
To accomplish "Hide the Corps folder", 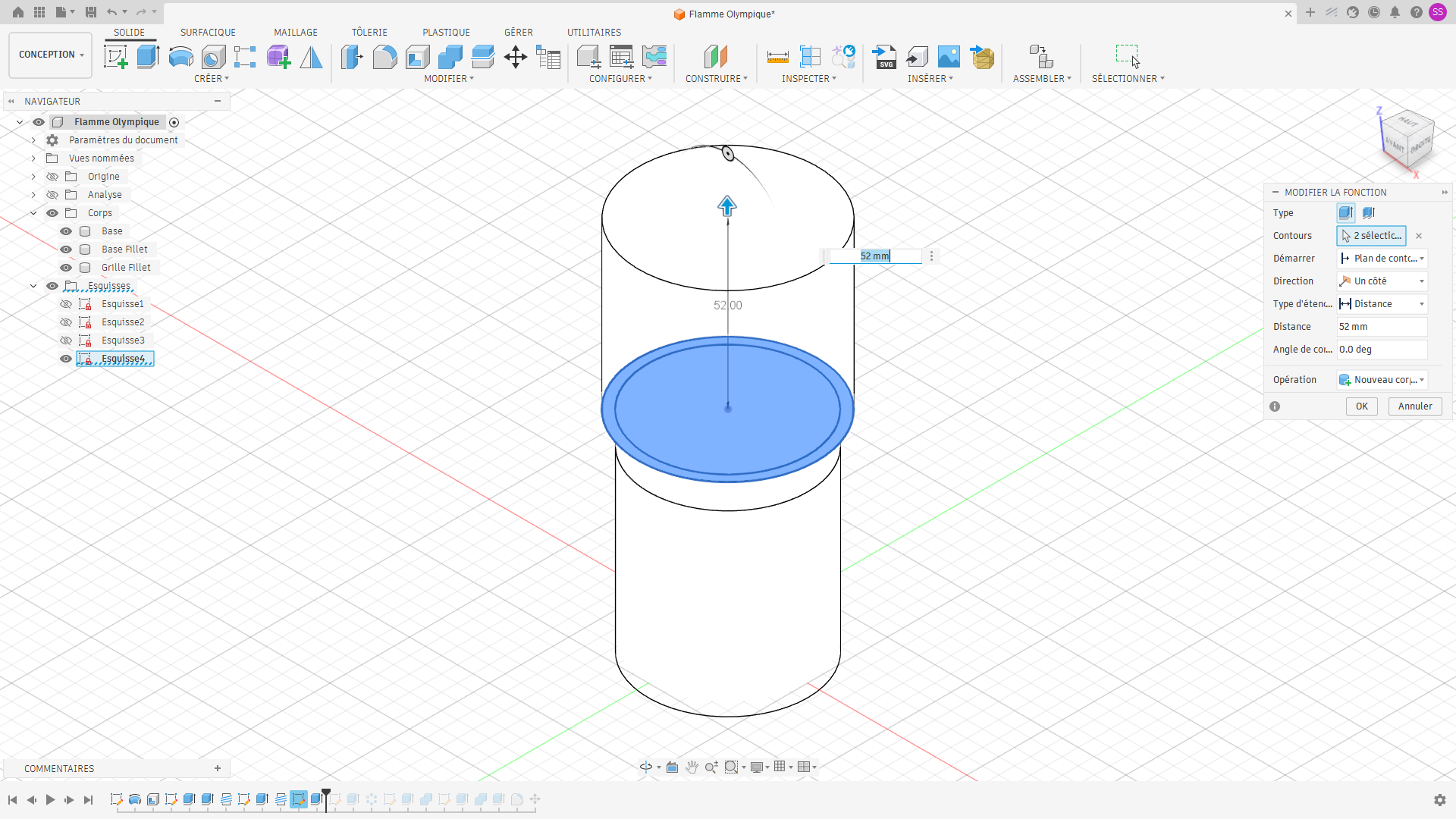I will tap(52, 213).
